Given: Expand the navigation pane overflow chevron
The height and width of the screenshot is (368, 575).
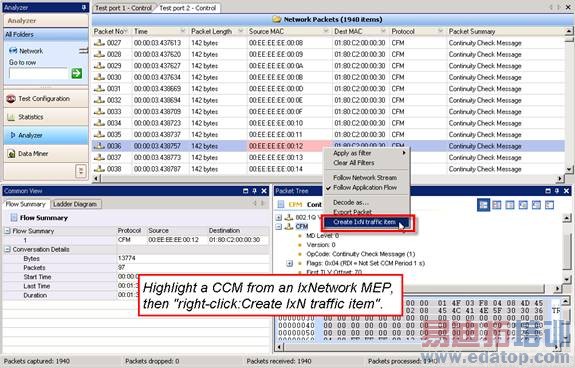Looking at the screenshot, I should pyautogui.click(x=81, y=171).
